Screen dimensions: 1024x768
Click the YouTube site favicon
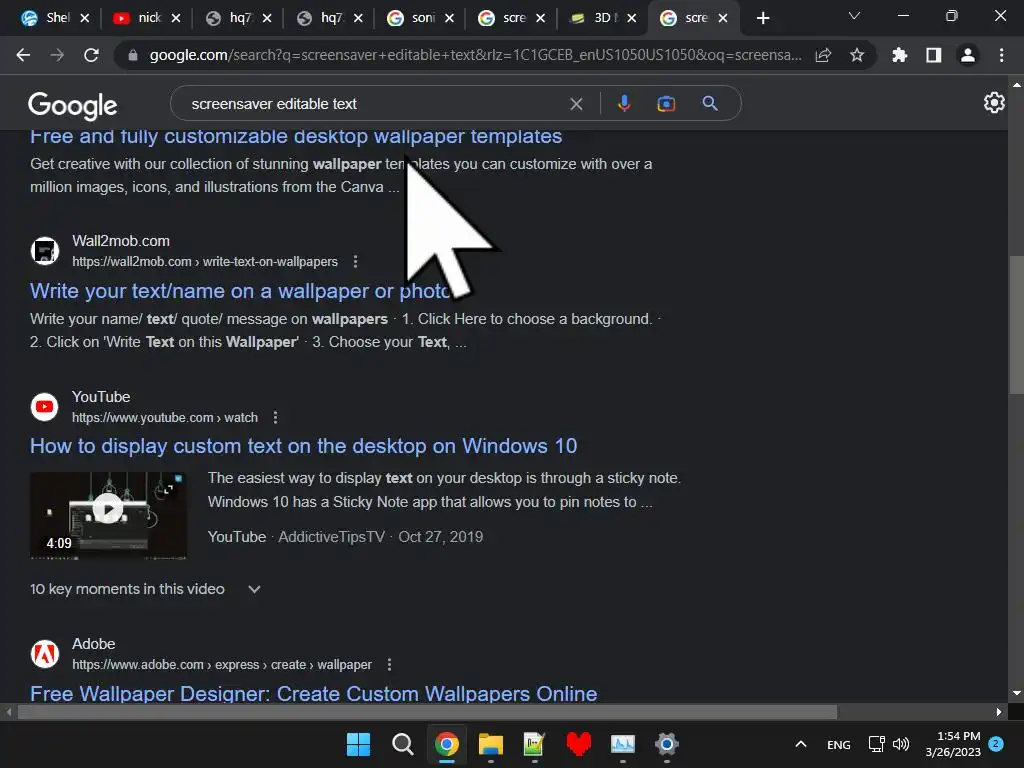tap(44, 407)
